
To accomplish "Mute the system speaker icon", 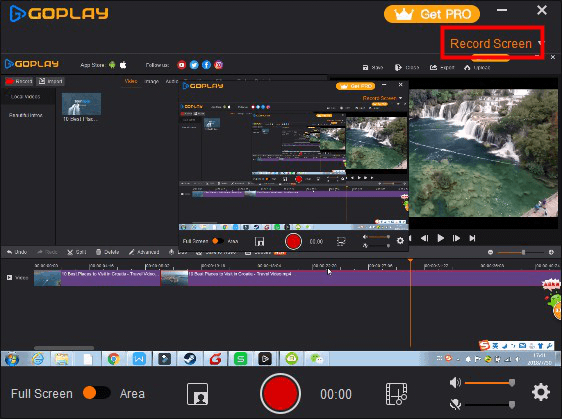I will click(455, 382).
